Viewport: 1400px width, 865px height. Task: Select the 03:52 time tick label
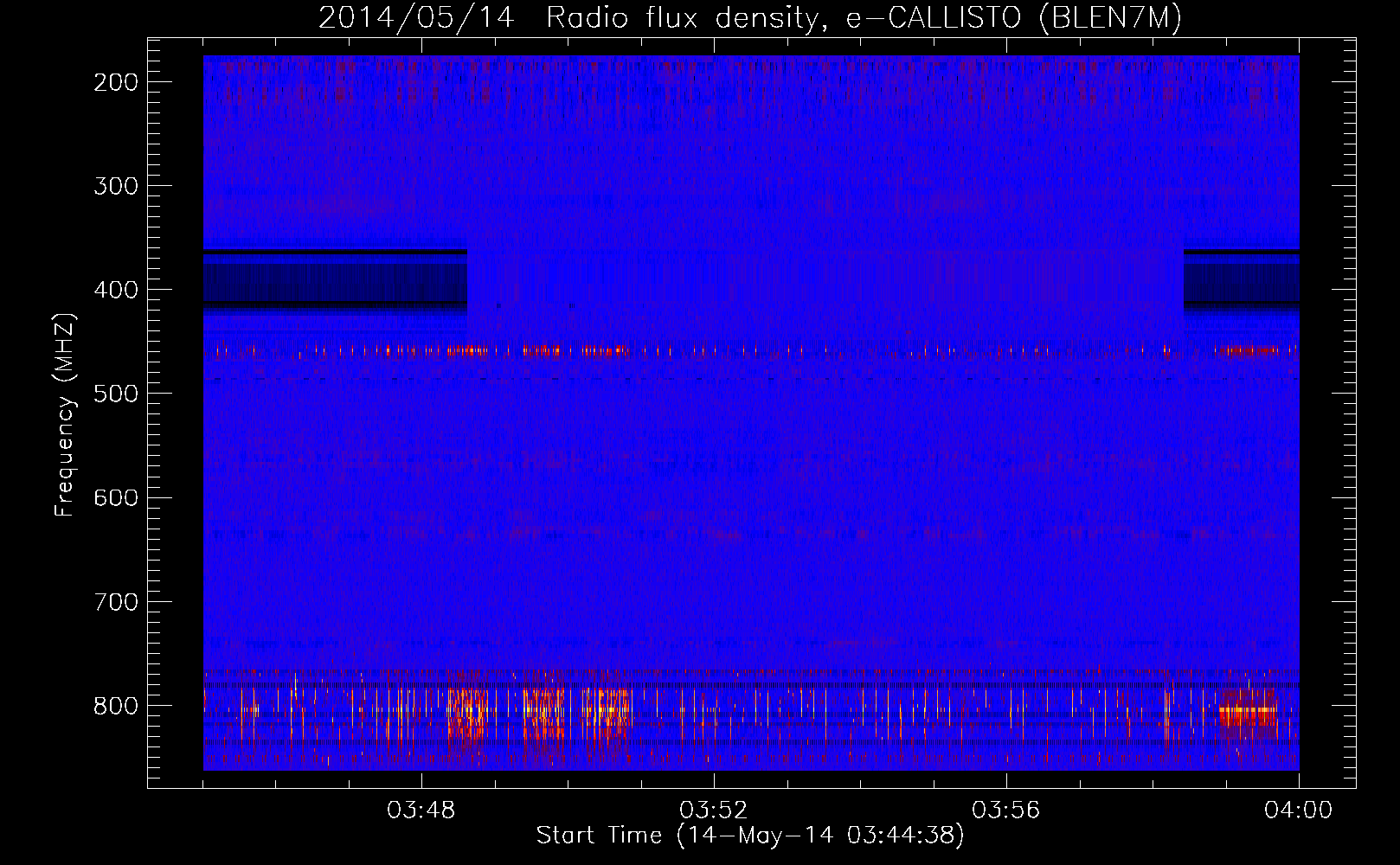[x=714, y=811]
